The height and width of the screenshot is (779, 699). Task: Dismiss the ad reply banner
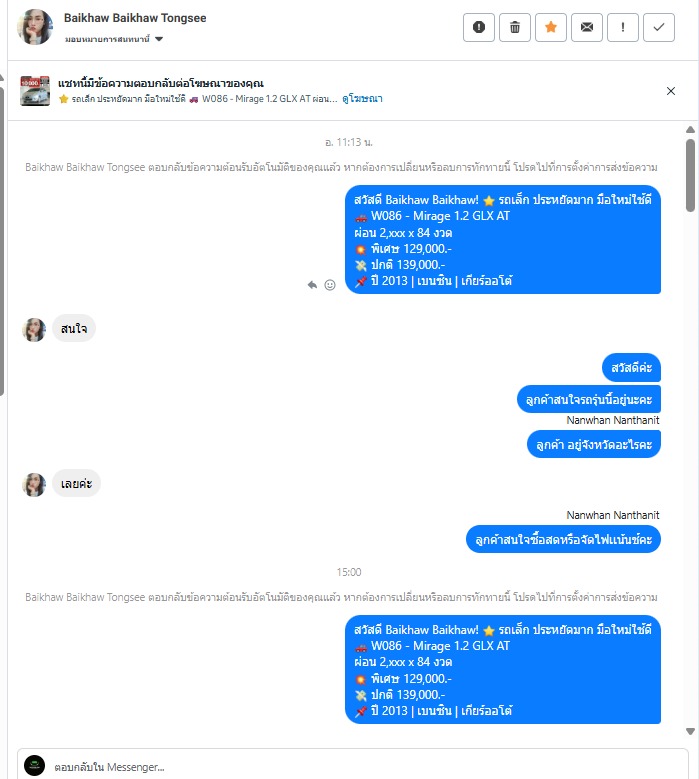point(671,91)
